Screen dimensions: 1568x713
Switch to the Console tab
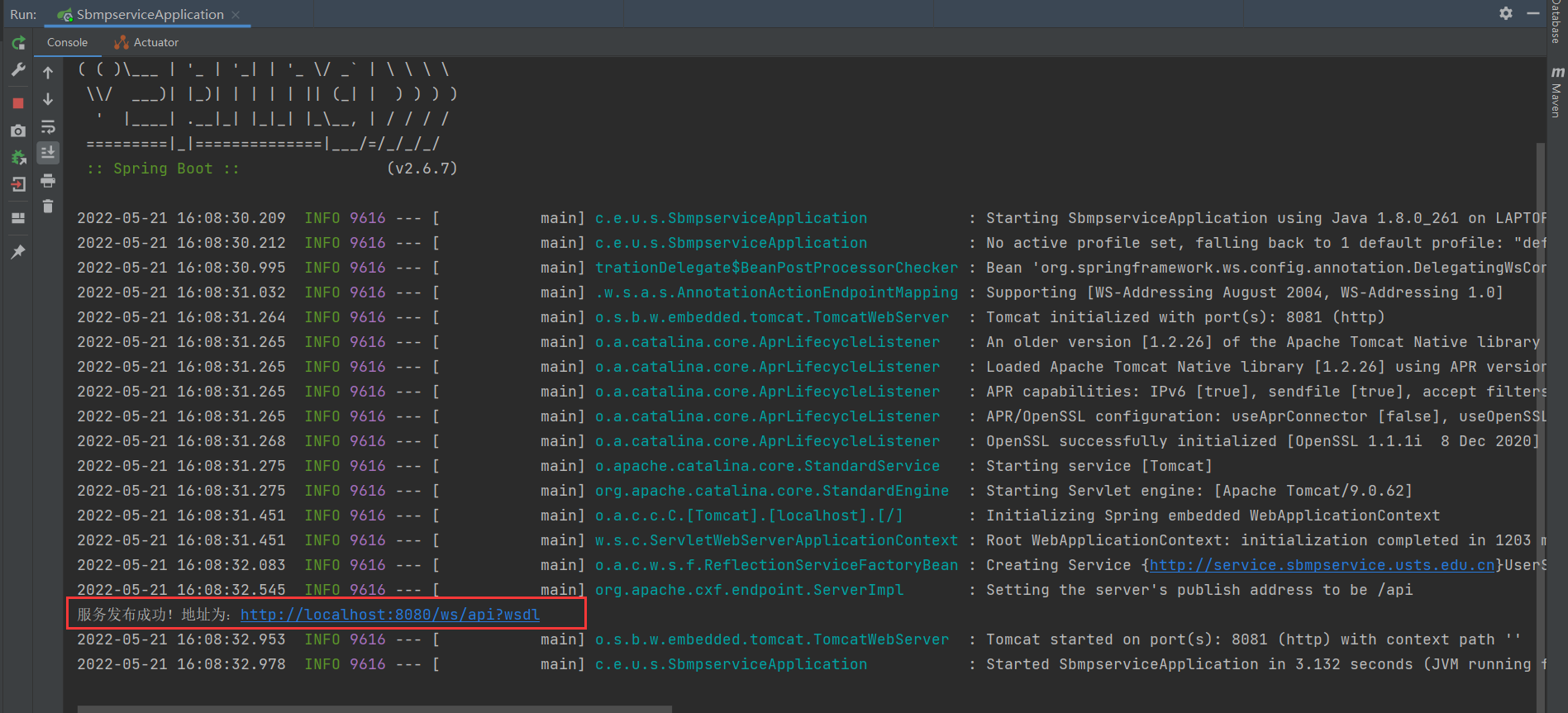[x=67, y=42]
